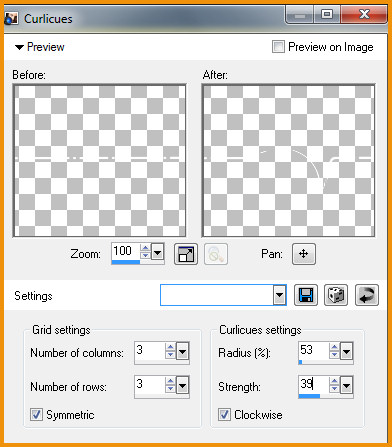The width and height of the screenshot is (392, 447).
Task: Click the save preset floppy disk icon
Action: coord(306,295)
